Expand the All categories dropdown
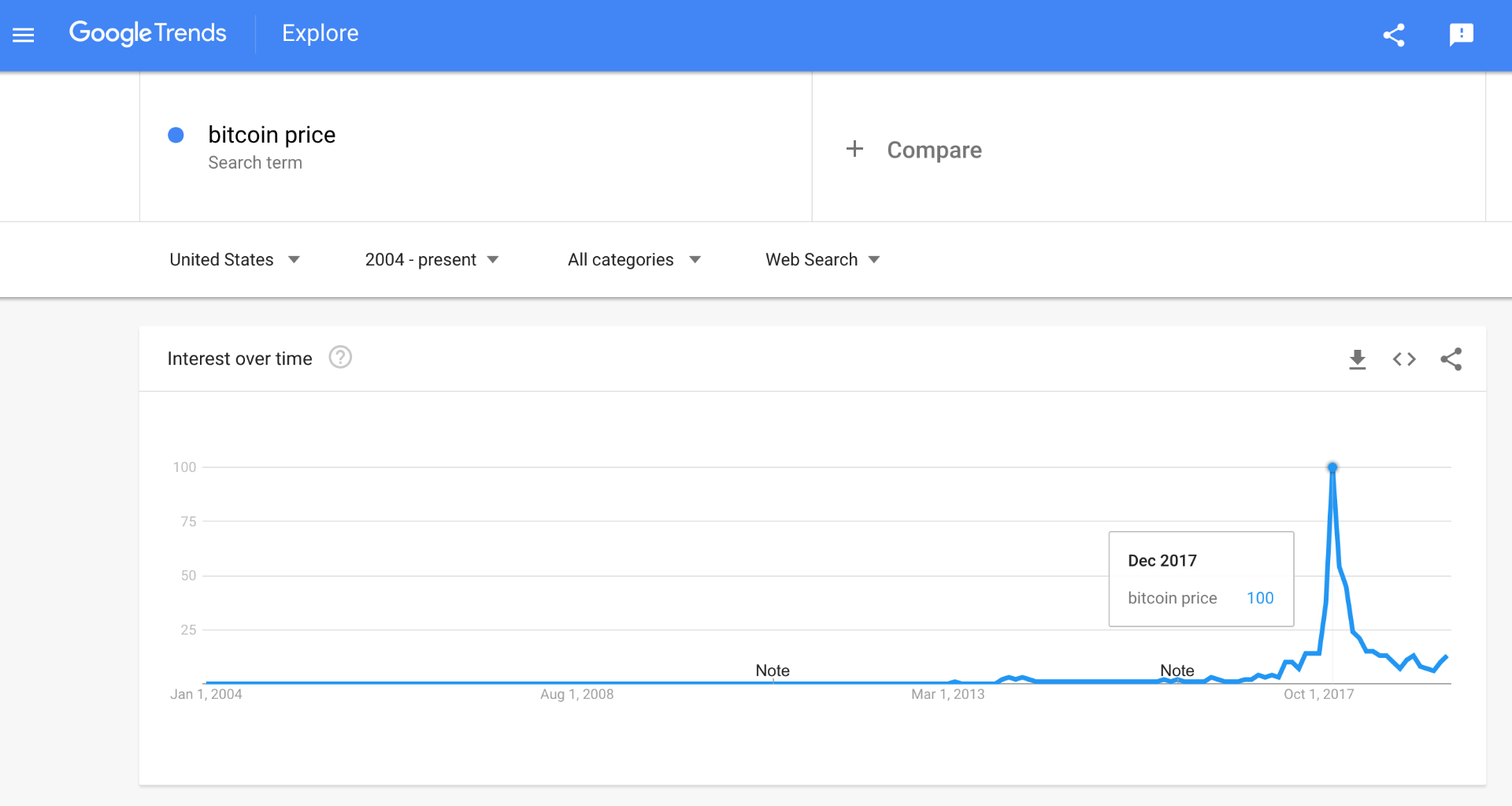The width and height of the screenshot is (1512, 806). pyautogui.click(x=634, y=260)
